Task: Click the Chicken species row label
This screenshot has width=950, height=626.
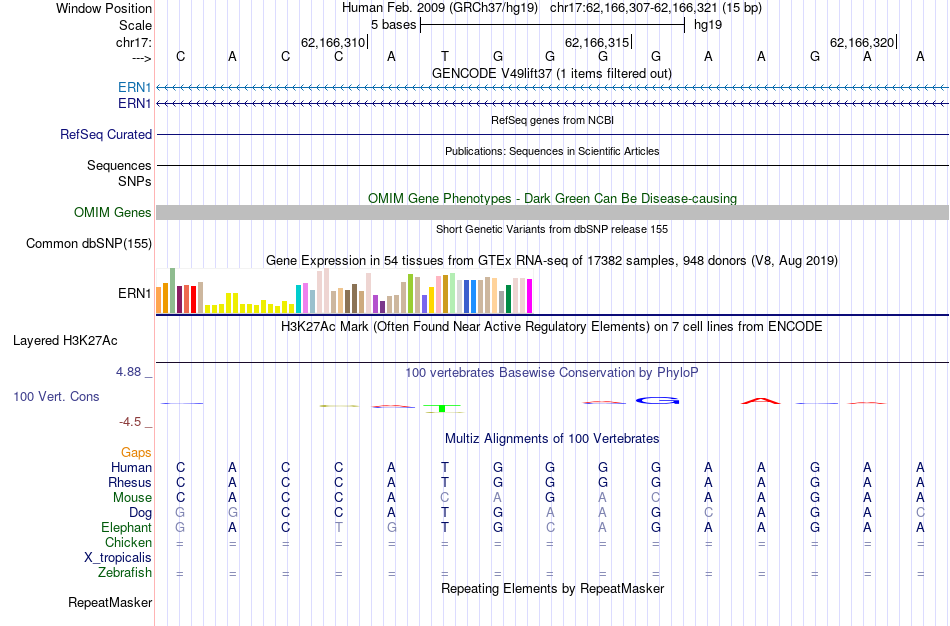Action: tap(128, 542)
